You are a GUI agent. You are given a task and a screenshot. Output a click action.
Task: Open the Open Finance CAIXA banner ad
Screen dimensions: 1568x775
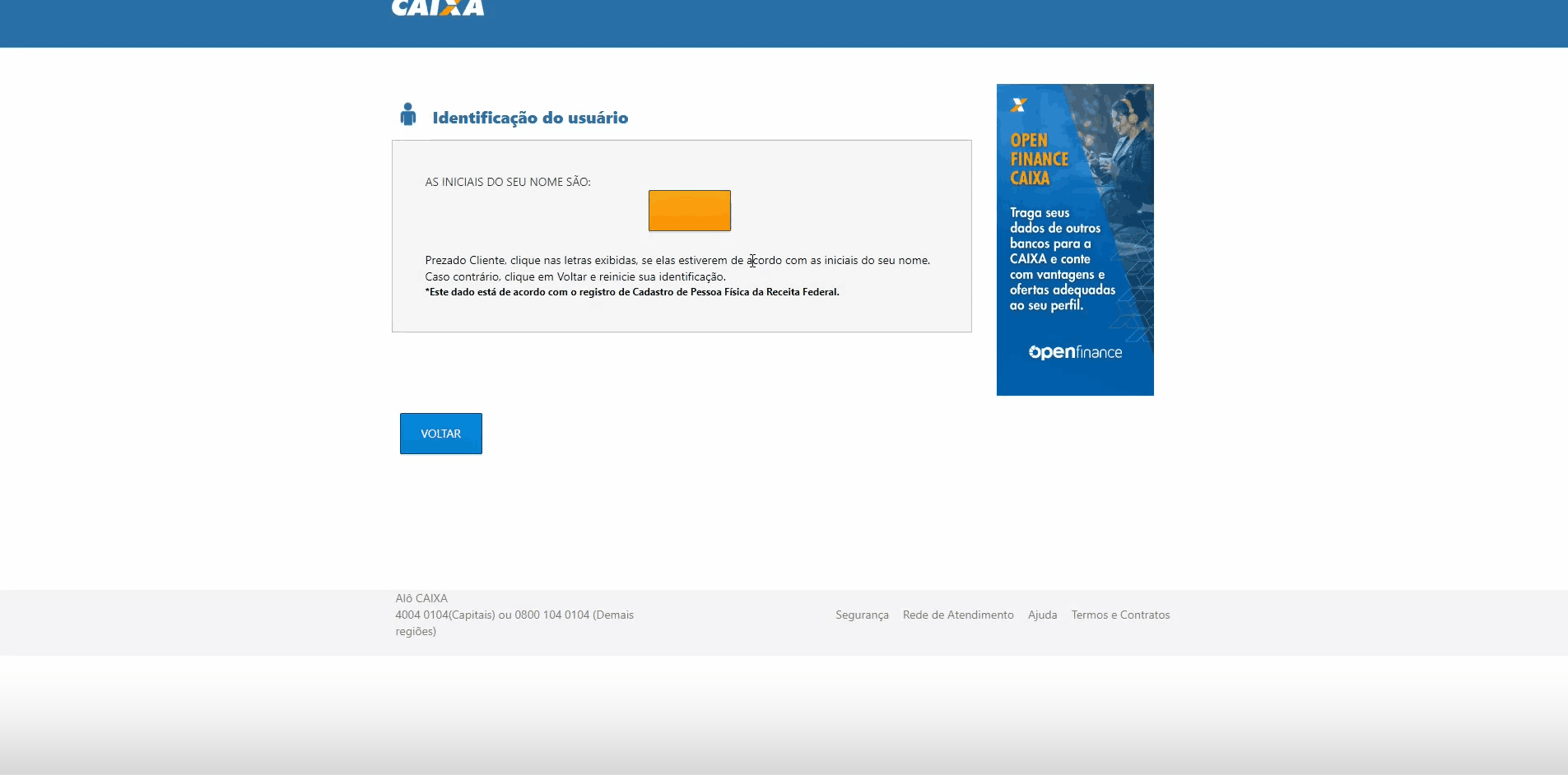point(1075,239)
